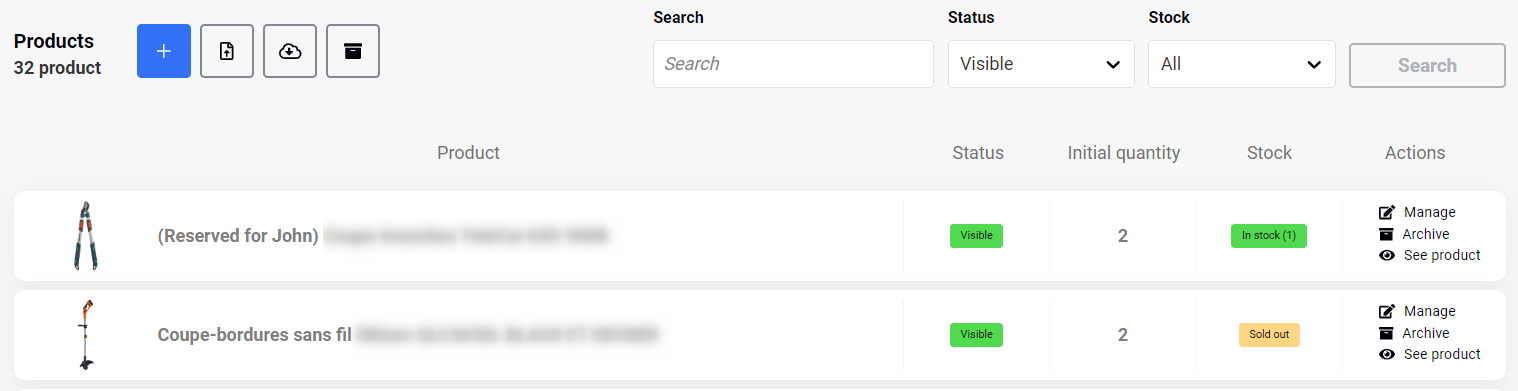Click eye See product for Coupe-bordures row
The image size is (1518, 391).
click(x=1387, y=354)
